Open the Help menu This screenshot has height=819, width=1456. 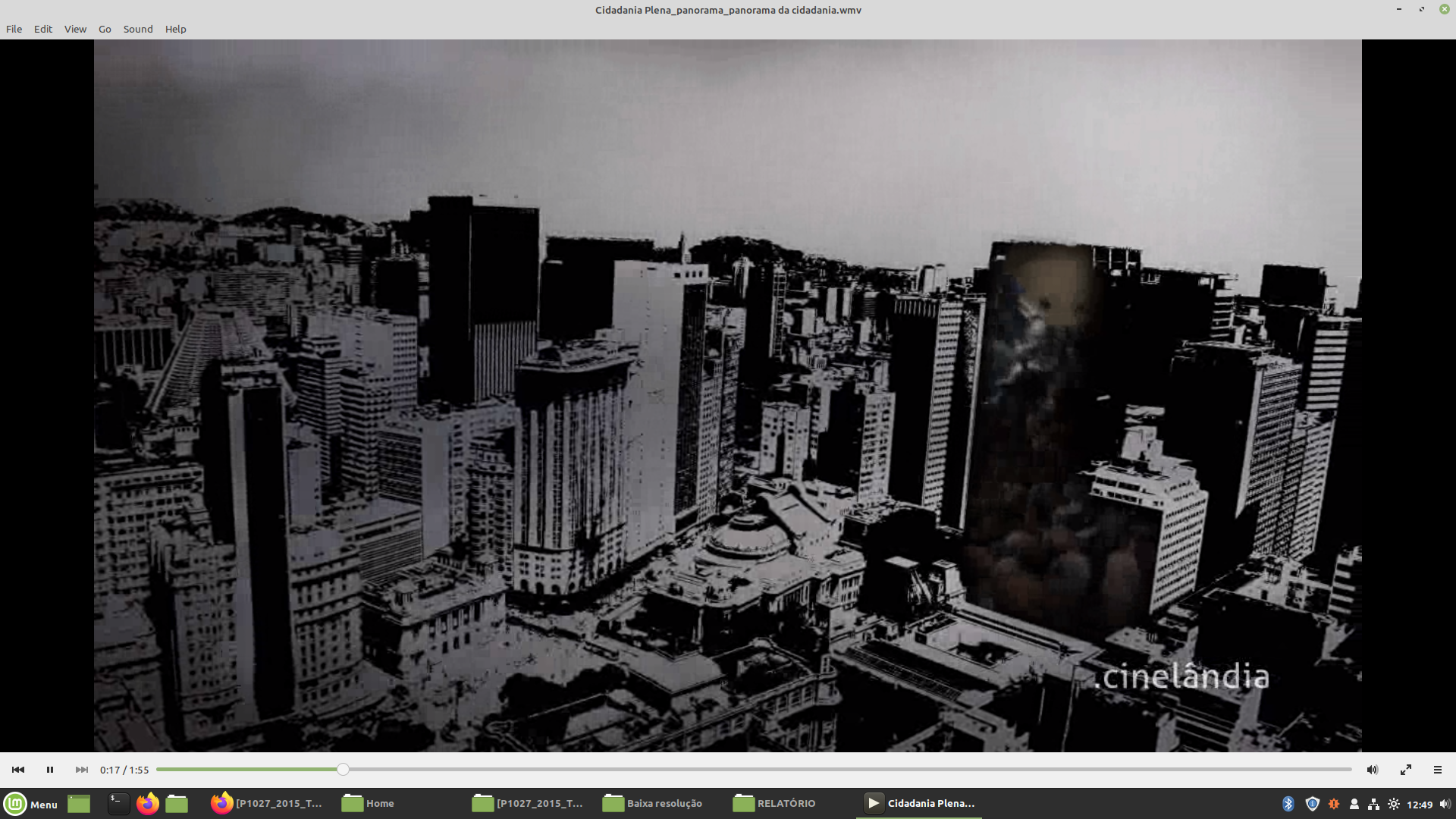point(176,29)
